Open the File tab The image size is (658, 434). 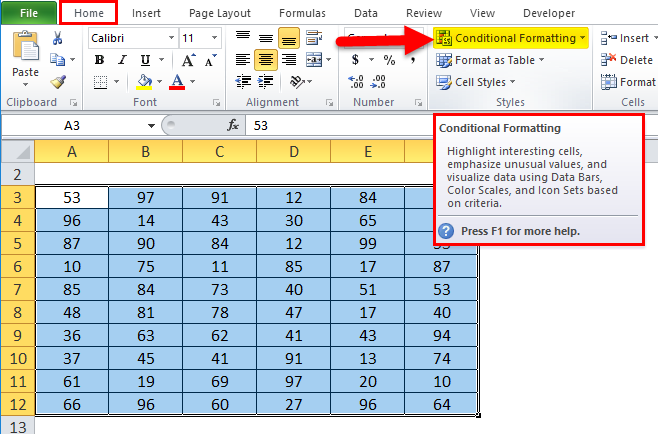point(29,13)
